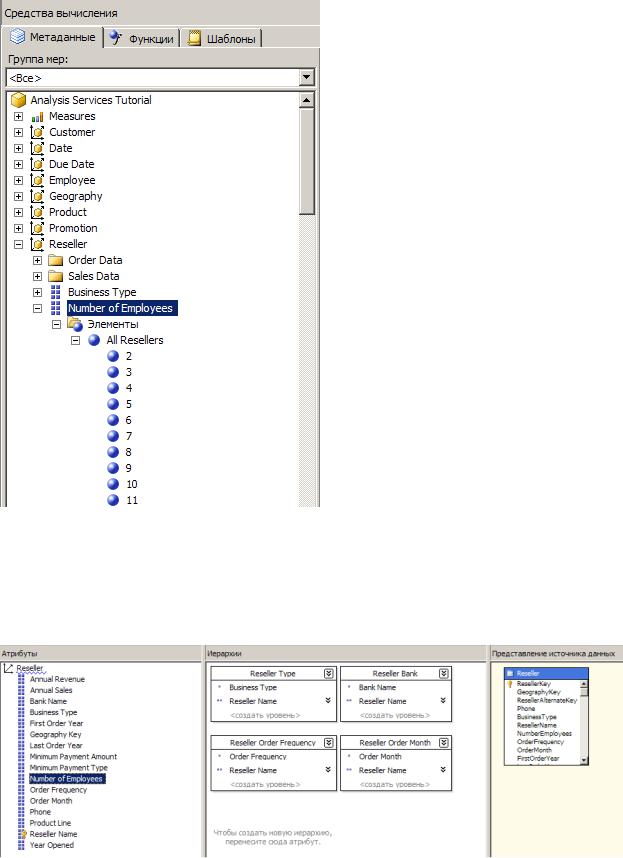Click the Customer dimension icon
Image resolution: width=623 pixels, height=858 pixels.
[37, 132]
